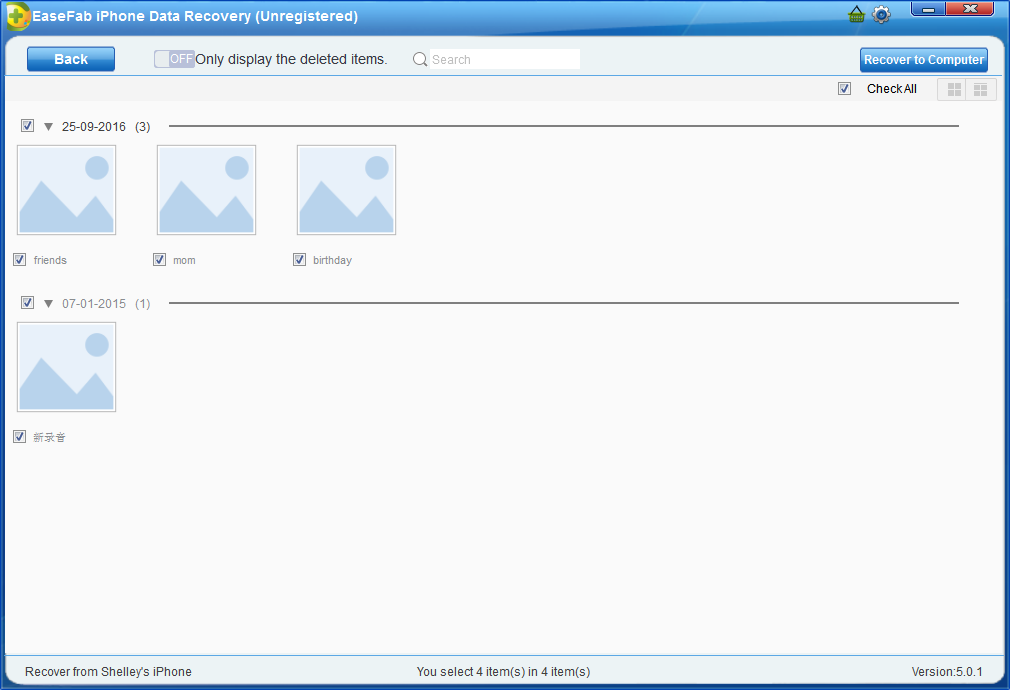Go back with the Back button

[x=71, y=59]
